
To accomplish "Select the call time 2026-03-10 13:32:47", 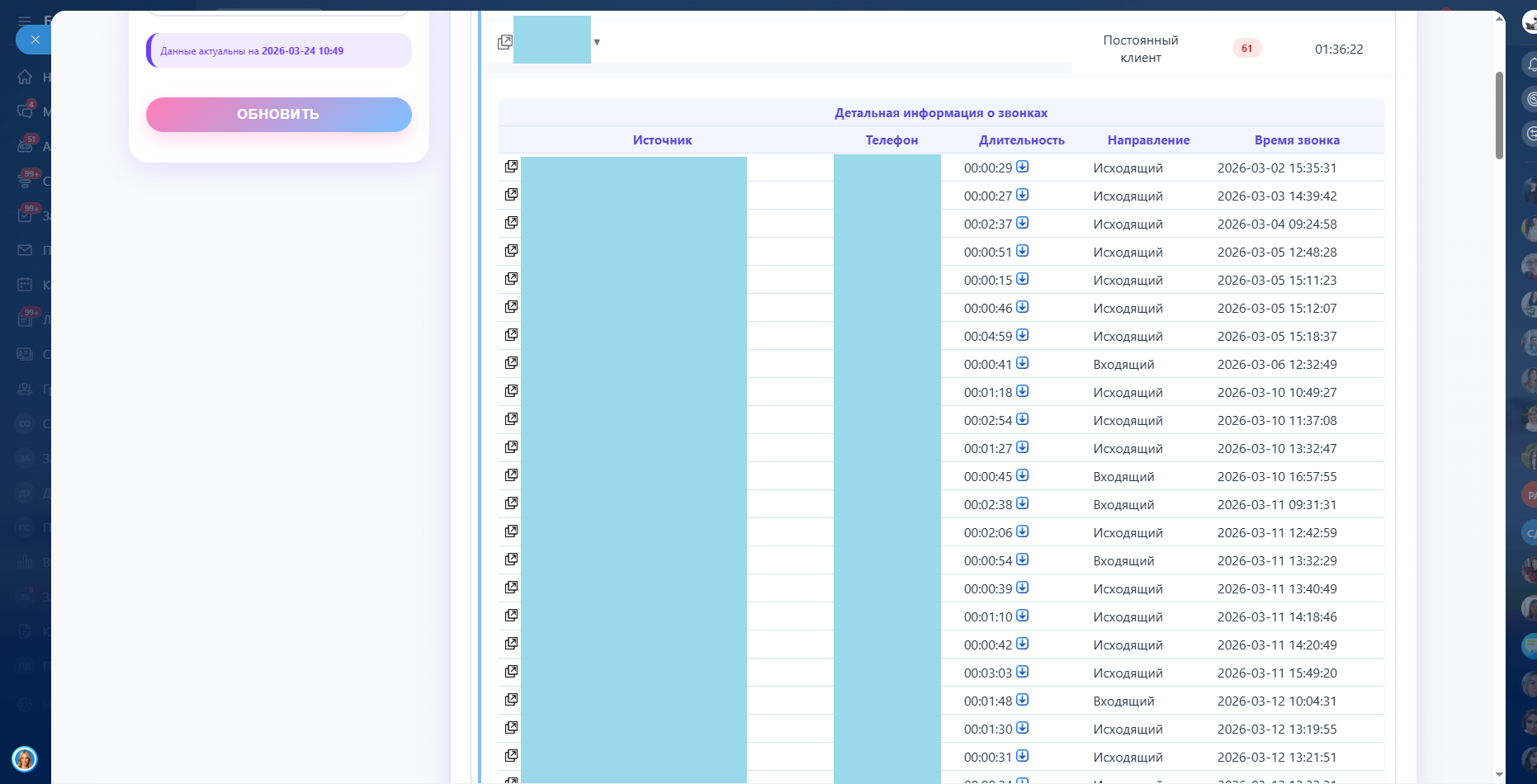I will (1277, 449).
